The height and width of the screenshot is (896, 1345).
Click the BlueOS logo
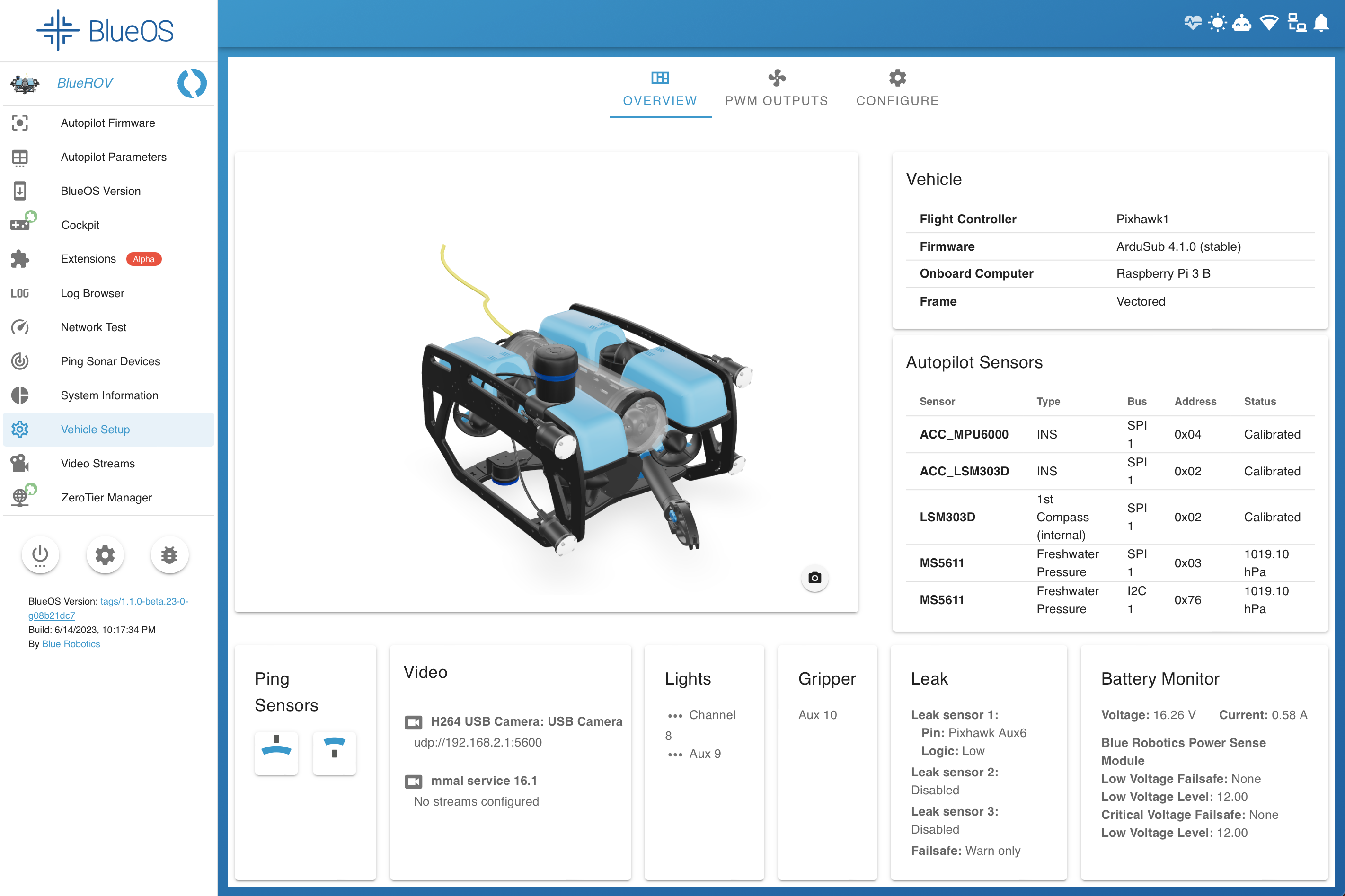pyautogui.click(x=105, y=30)
